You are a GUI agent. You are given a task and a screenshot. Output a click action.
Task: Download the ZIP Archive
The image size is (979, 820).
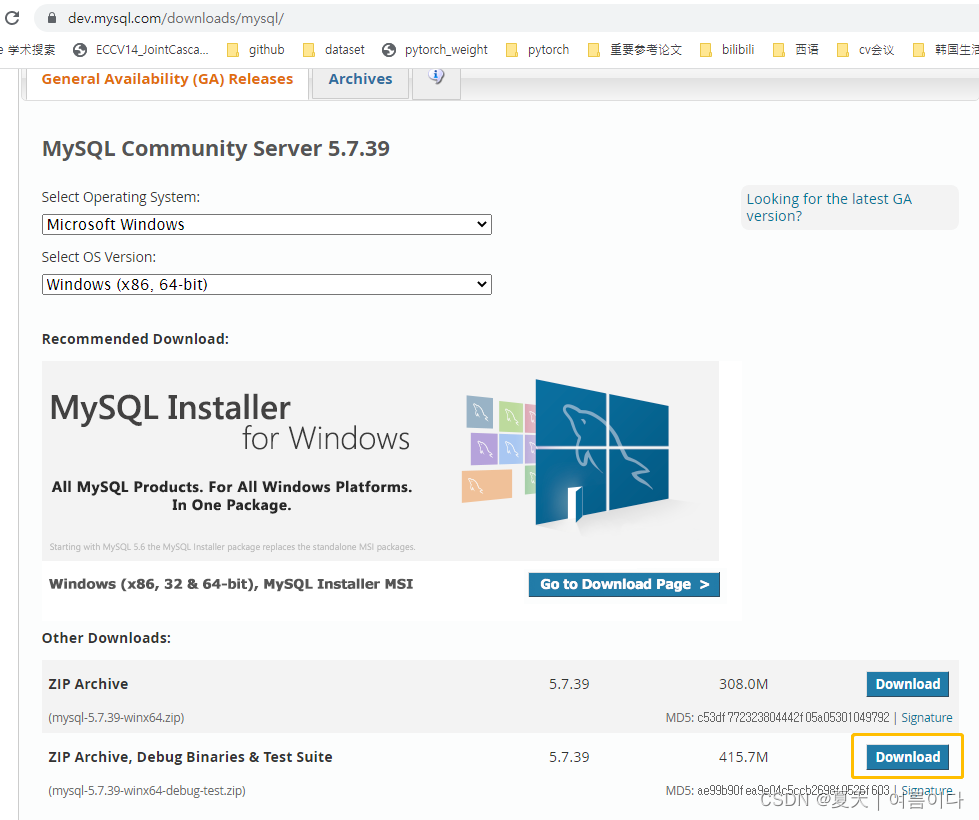[907, 684]
